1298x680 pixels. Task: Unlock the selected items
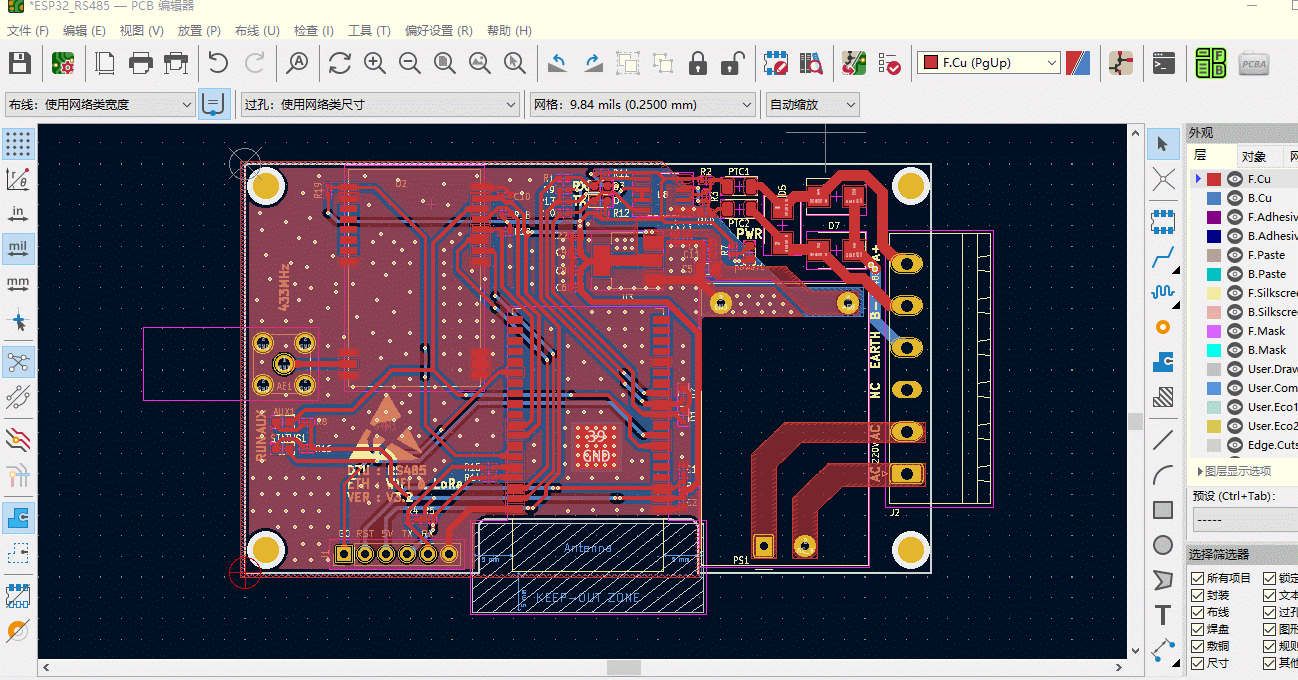[x=733, y=64]
